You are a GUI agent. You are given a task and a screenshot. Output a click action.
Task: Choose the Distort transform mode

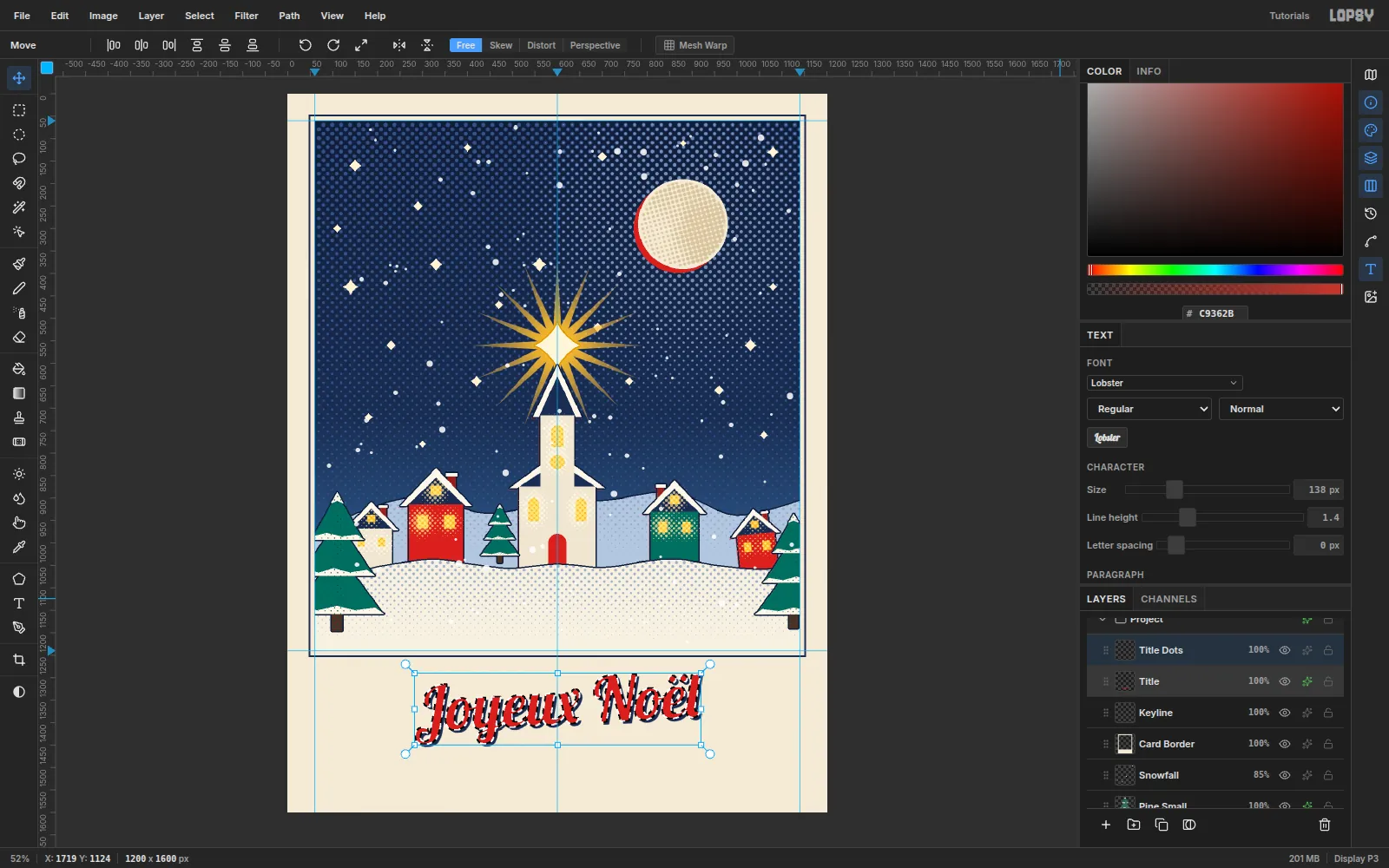tap(541, 45)
